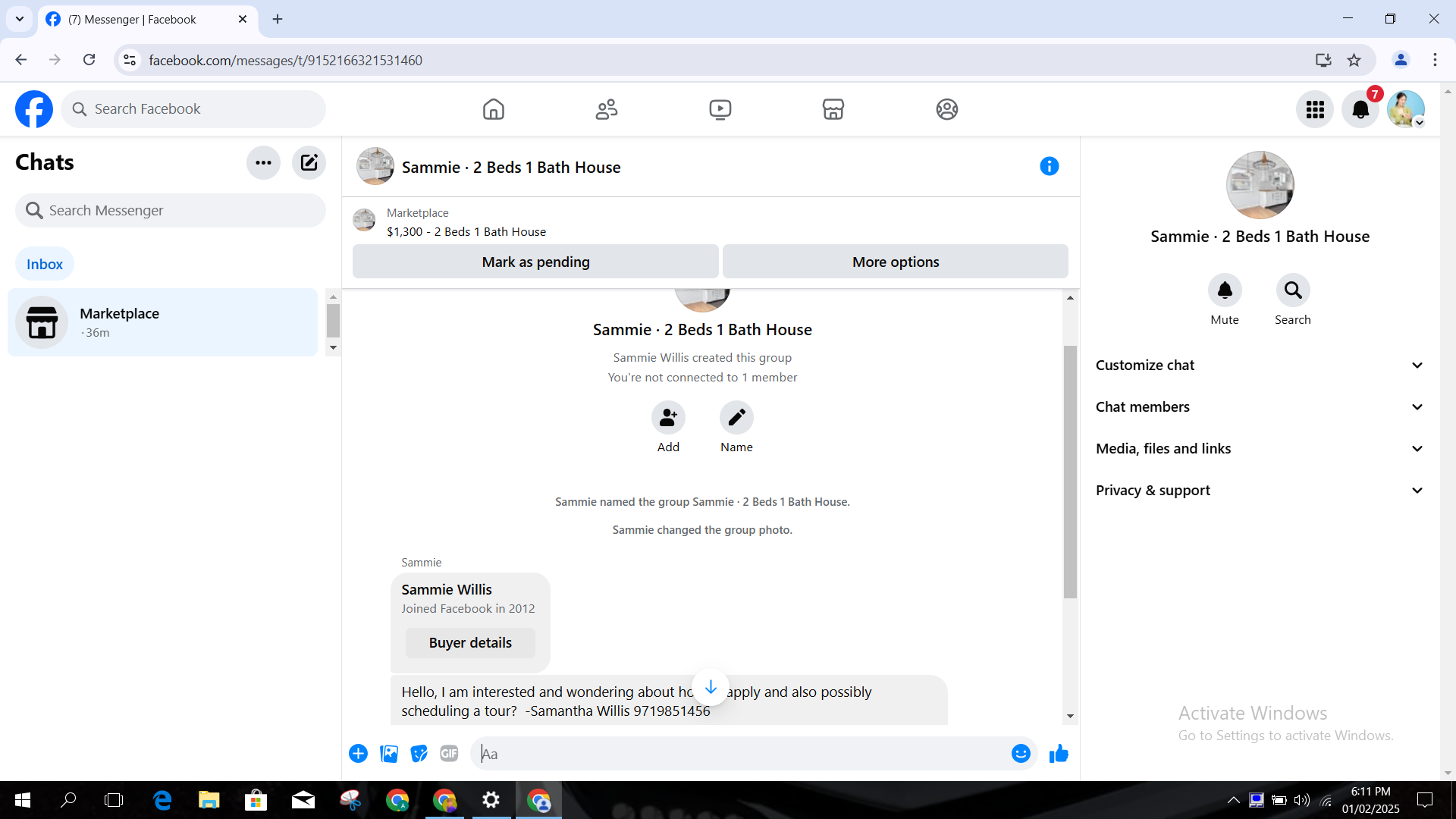Screen dimensions: 1456x819
Task: Open the emoji picker in message box
Action: pyautogui.click(x=1021, y=753)
